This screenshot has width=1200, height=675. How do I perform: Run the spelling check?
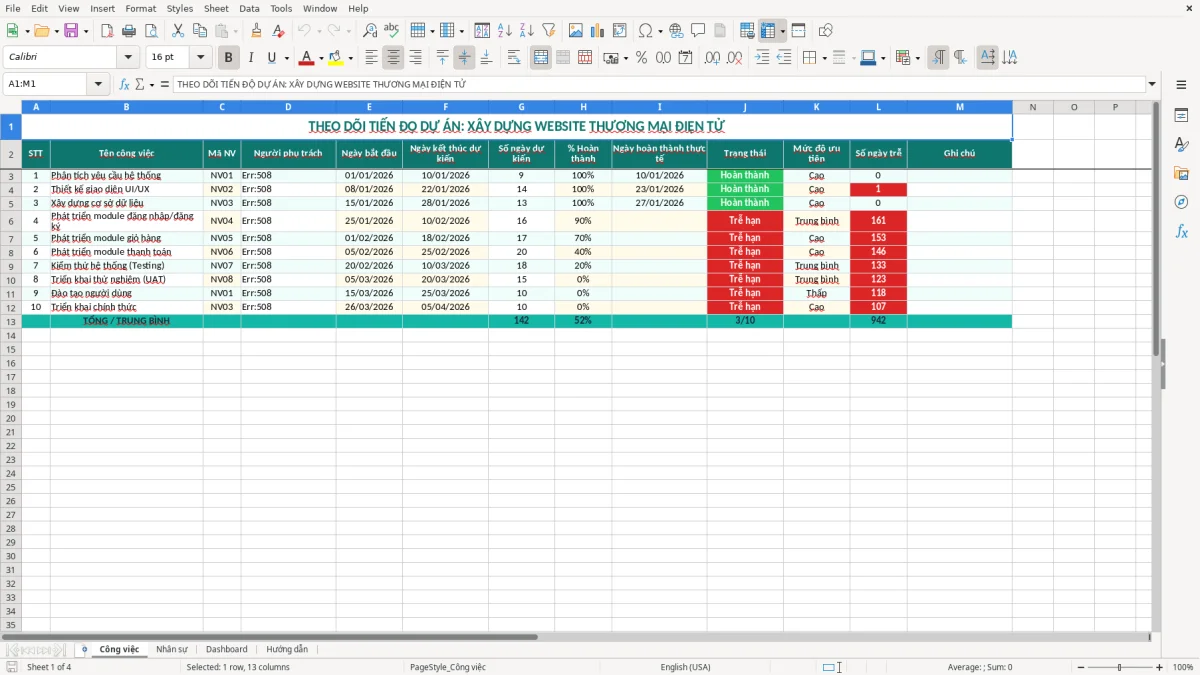click(392, 31)
